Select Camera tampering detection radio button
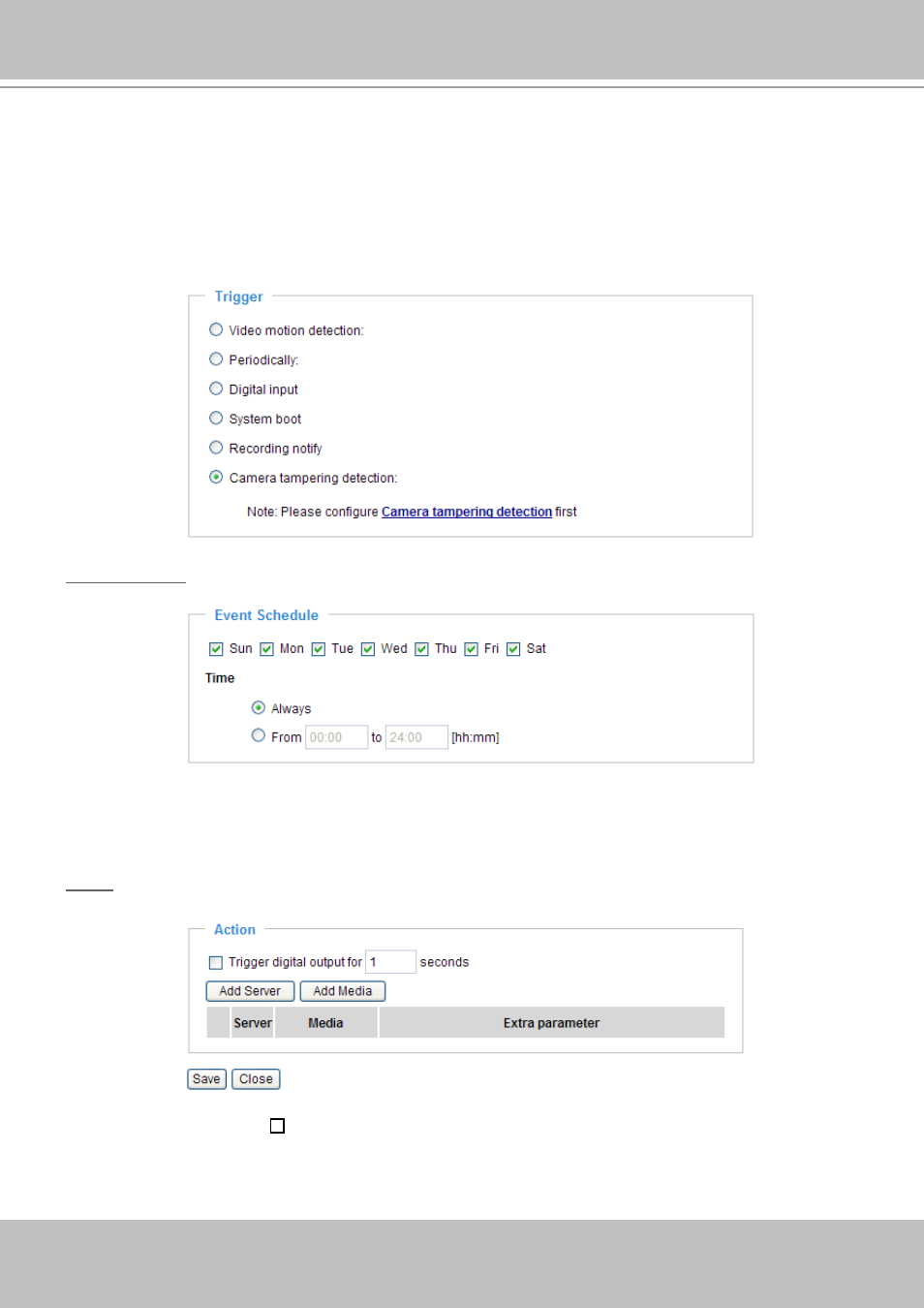 [216, 478]
